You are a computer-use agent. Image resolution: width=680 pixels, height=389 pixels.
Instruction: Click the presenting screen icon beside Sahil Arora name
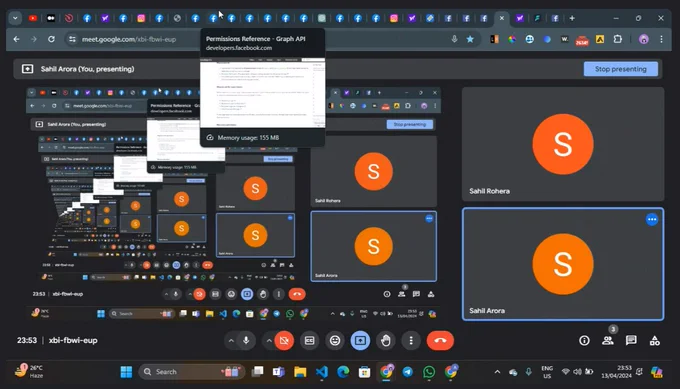click(x=27, y=69)
